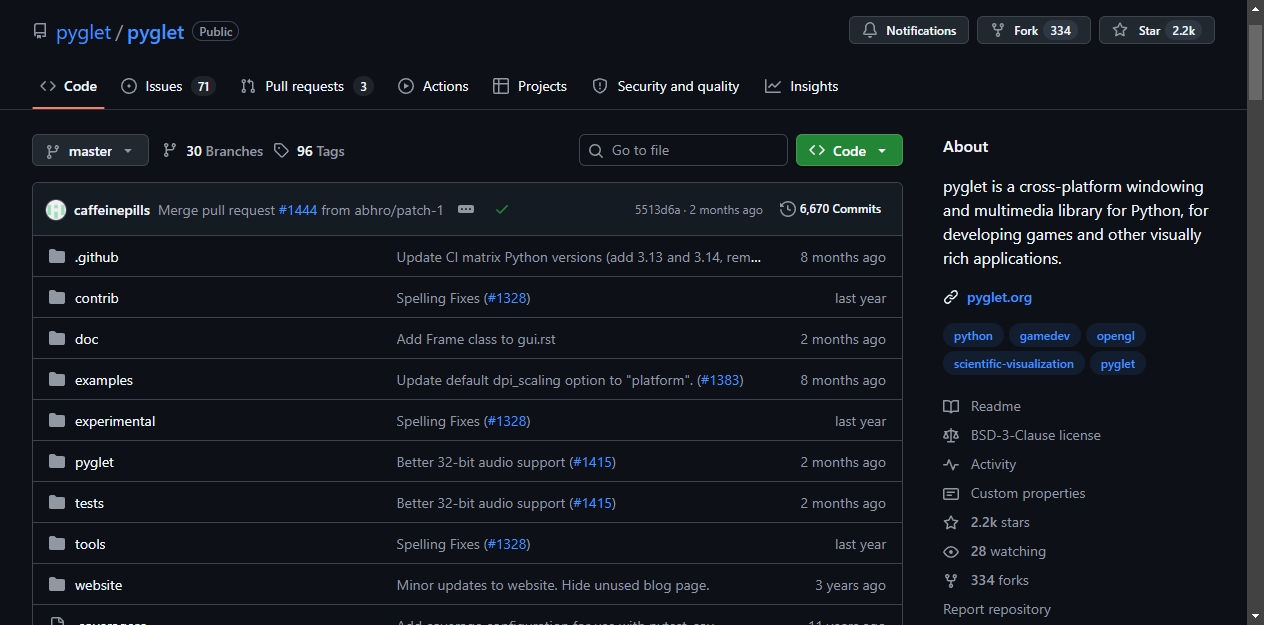Viewport: 1264px width, 625px height.
Task: Click the note icon beside Custom properties
Action: [951, 493]
